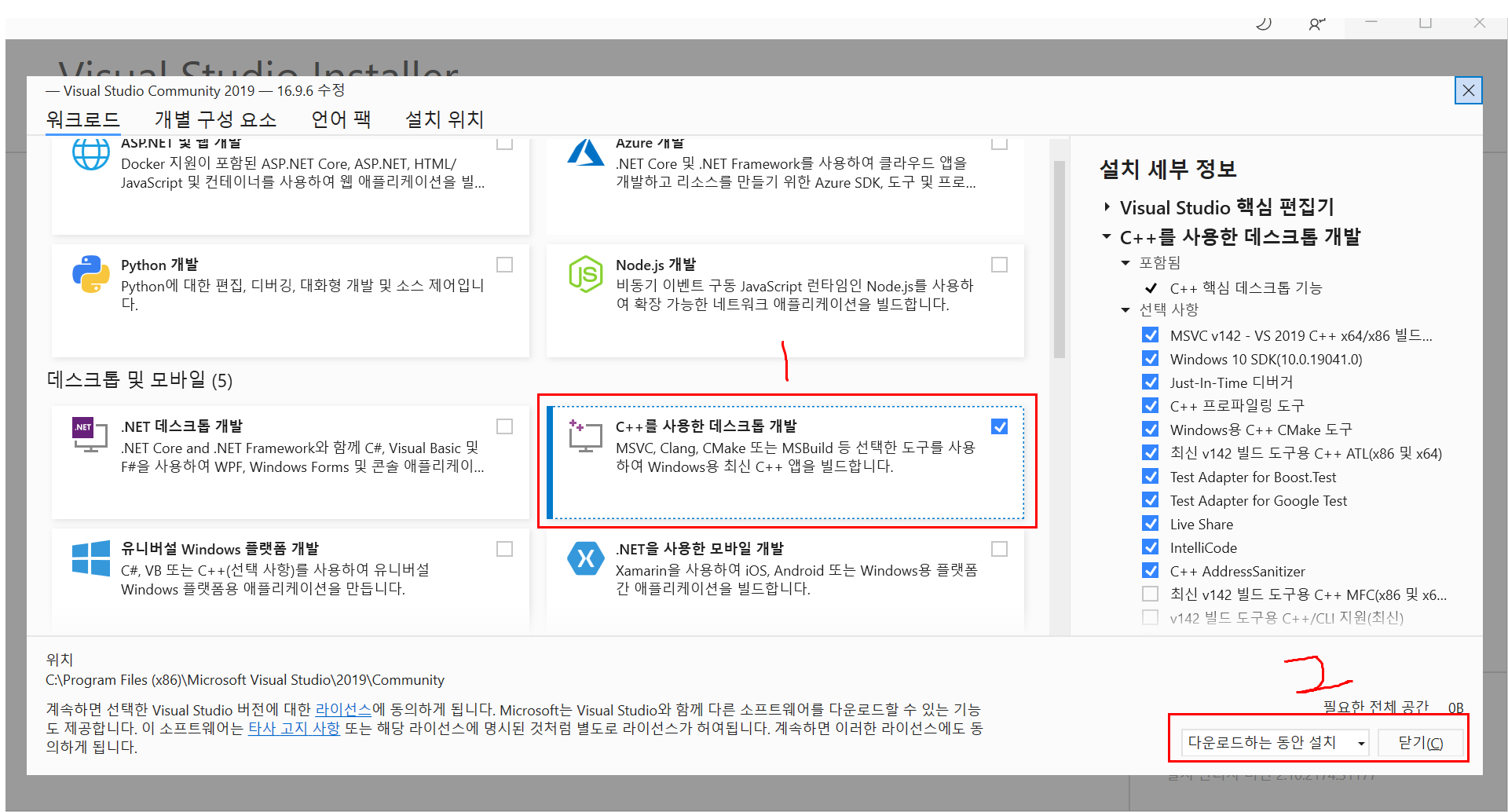Uncheck the IntelliCode option
This screenshot has height=812, width=1508.
1151,547
